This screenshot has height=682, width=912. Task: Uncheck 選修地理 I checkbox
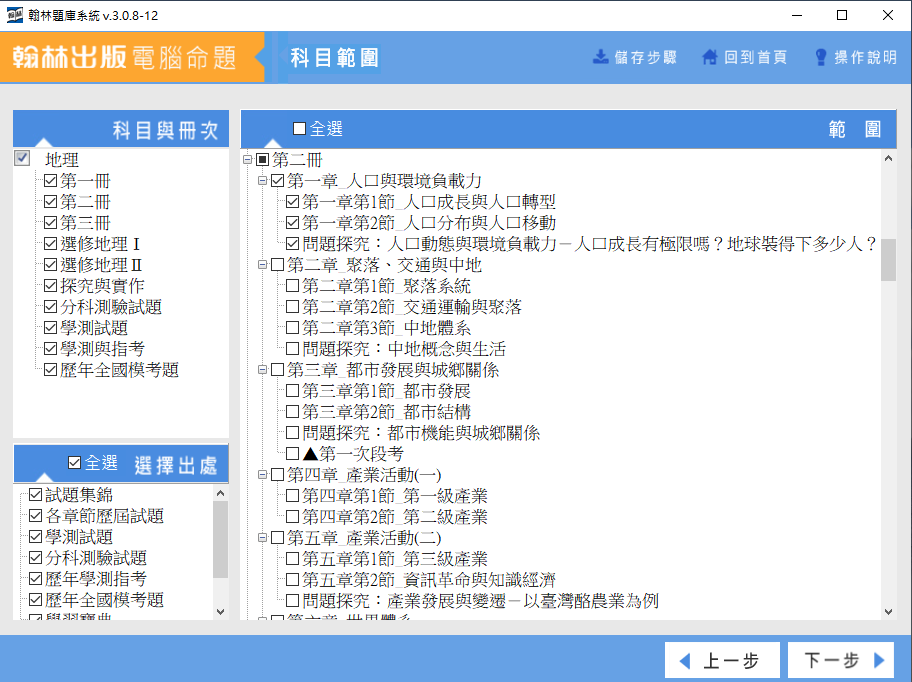tap(51, 244)
